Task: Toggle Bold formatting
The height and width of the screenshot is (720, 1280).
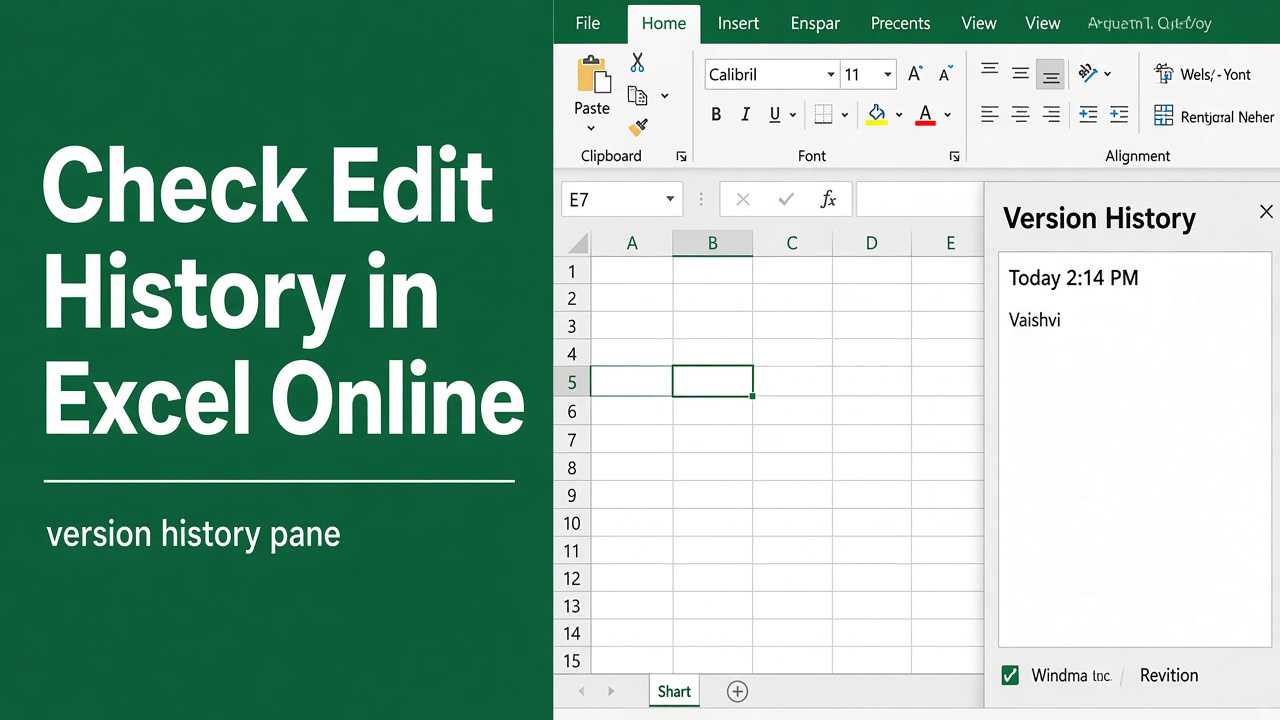Action: [x=716, y=115]
